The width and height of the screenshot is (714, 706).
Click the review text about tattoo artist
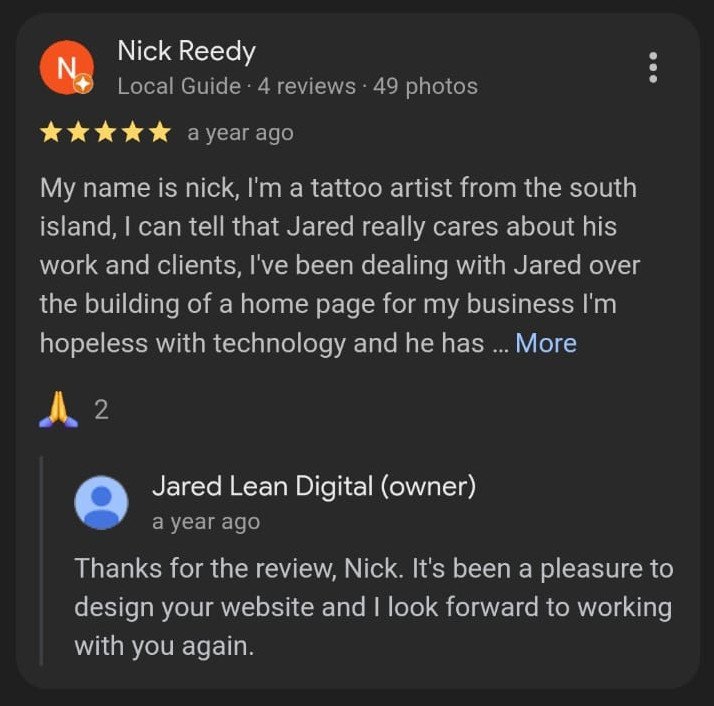point(340,266)
